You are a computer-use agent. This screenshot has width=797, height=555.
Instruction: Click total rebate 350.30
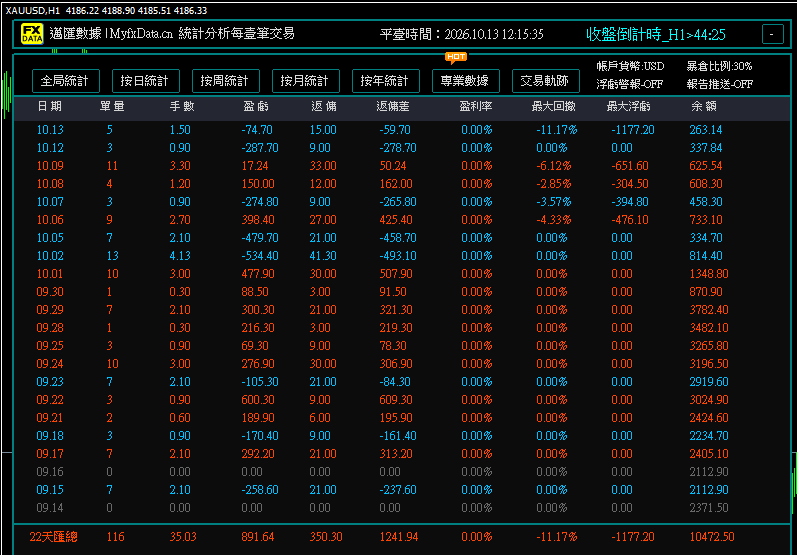tap(326, 537)
